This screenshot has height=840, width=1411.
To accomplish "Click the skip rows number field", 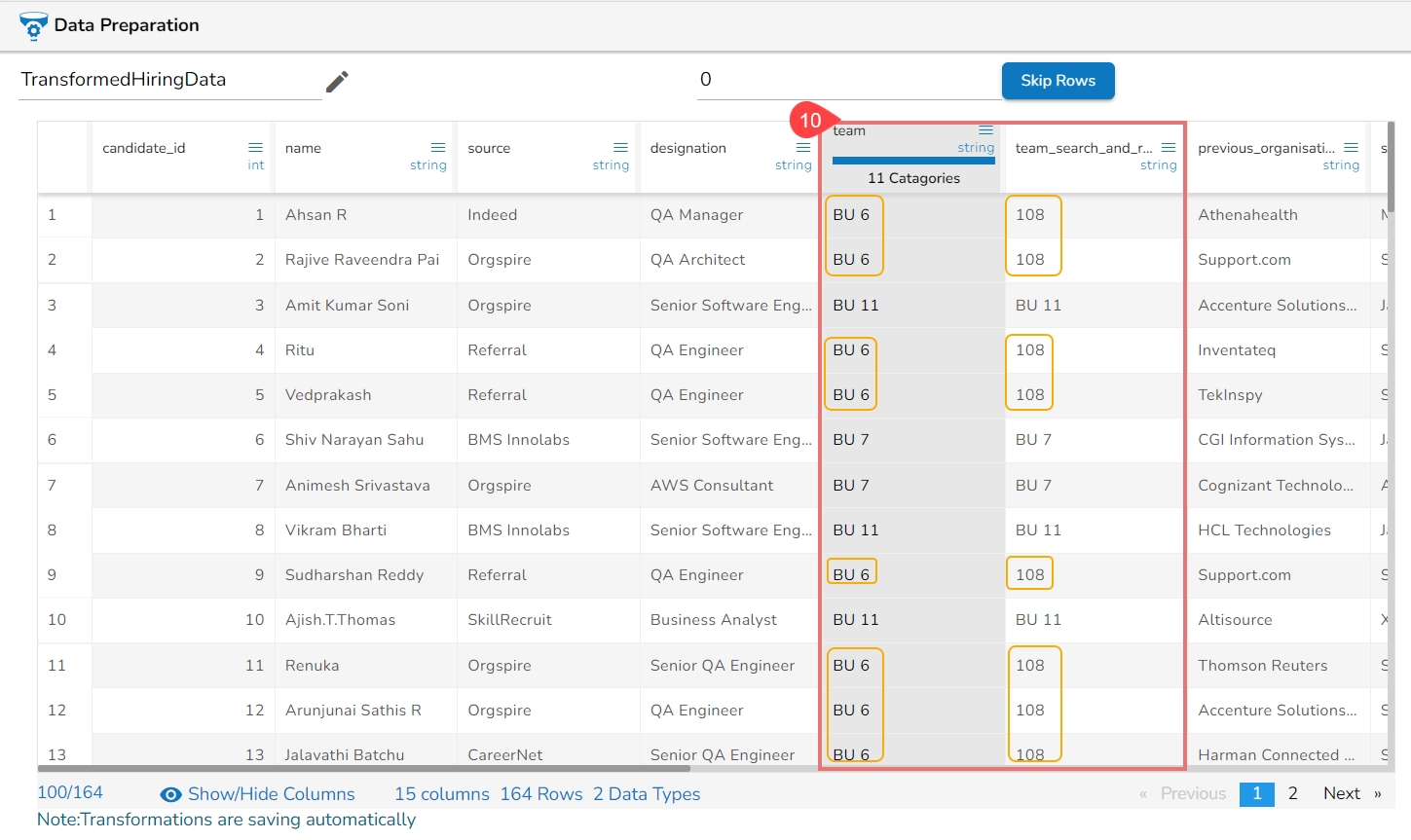I will click(x=845, y=80).
